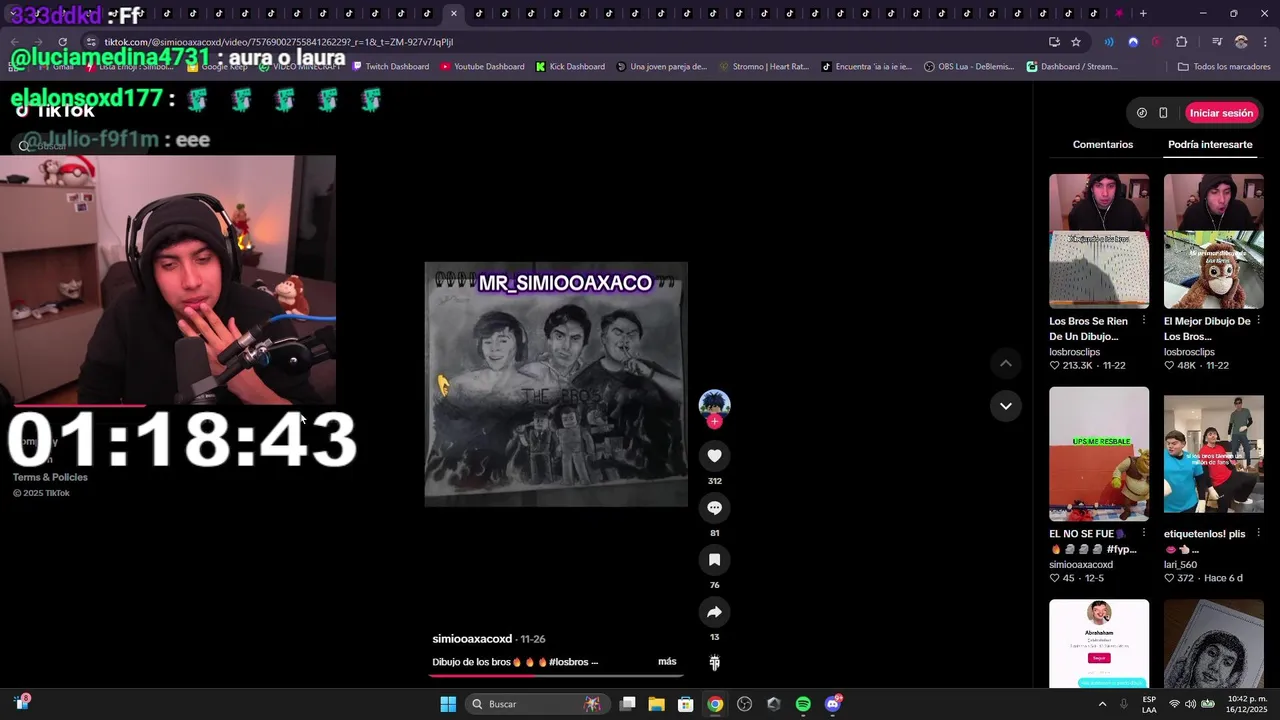Show hidden system tray icons
This screenshot has width=1280, height=720.
(1102, 704)
